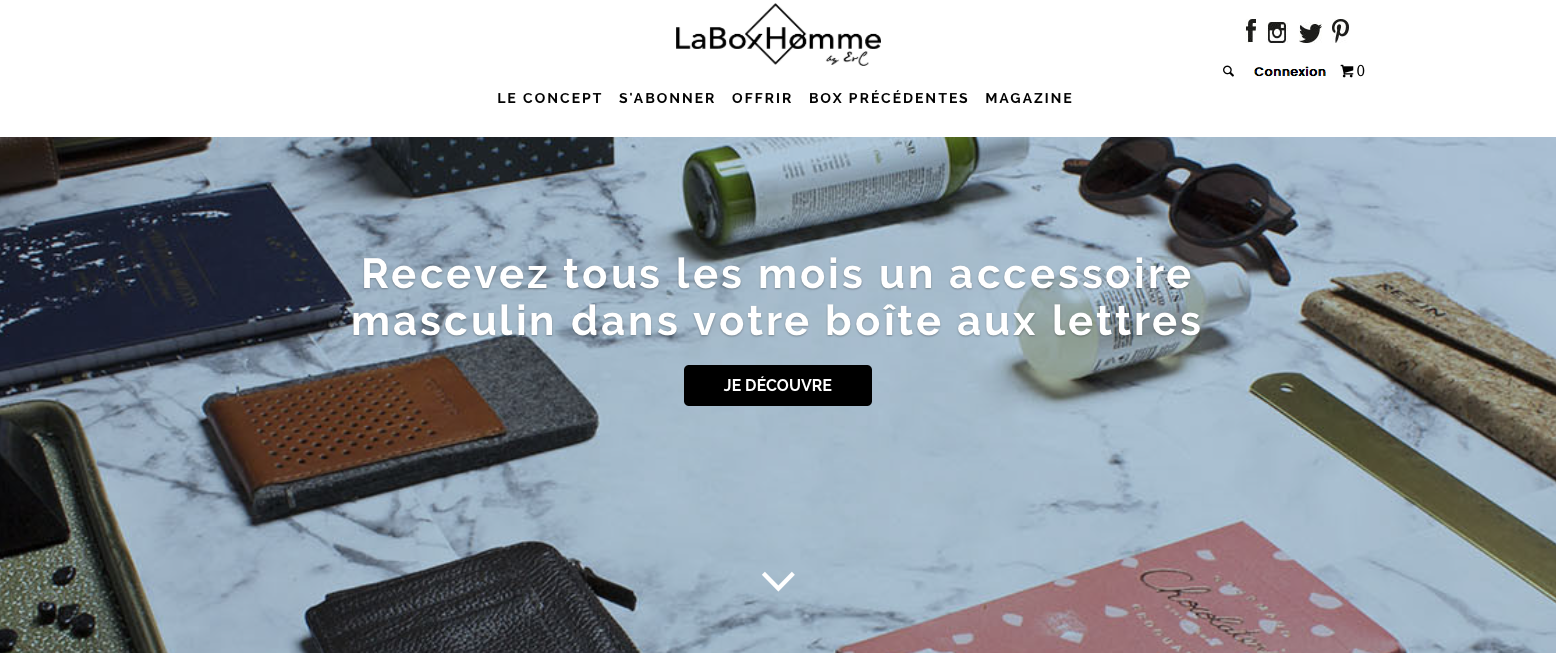Open the Le Concept menu item
The height and width of the screenshot is (653, 1556).
pyautogui.click(x=550, y=98)
